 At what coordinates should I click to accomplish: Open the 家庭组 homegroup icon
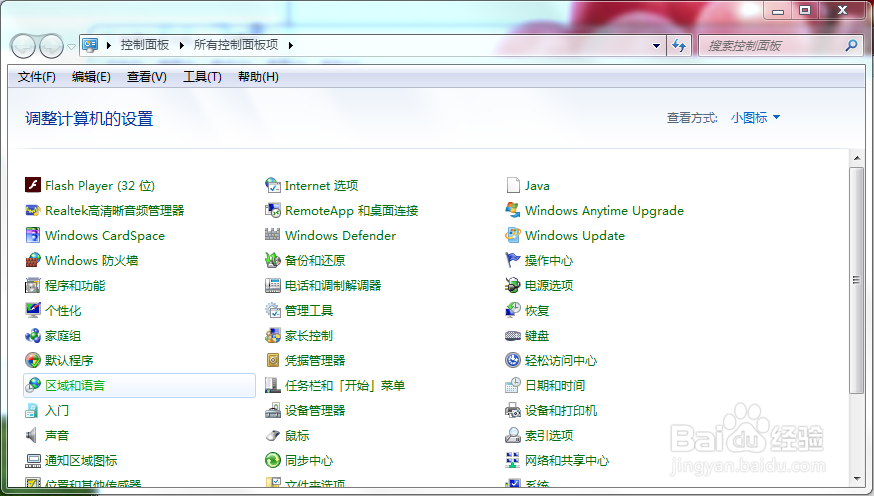(x=33, y=335)
